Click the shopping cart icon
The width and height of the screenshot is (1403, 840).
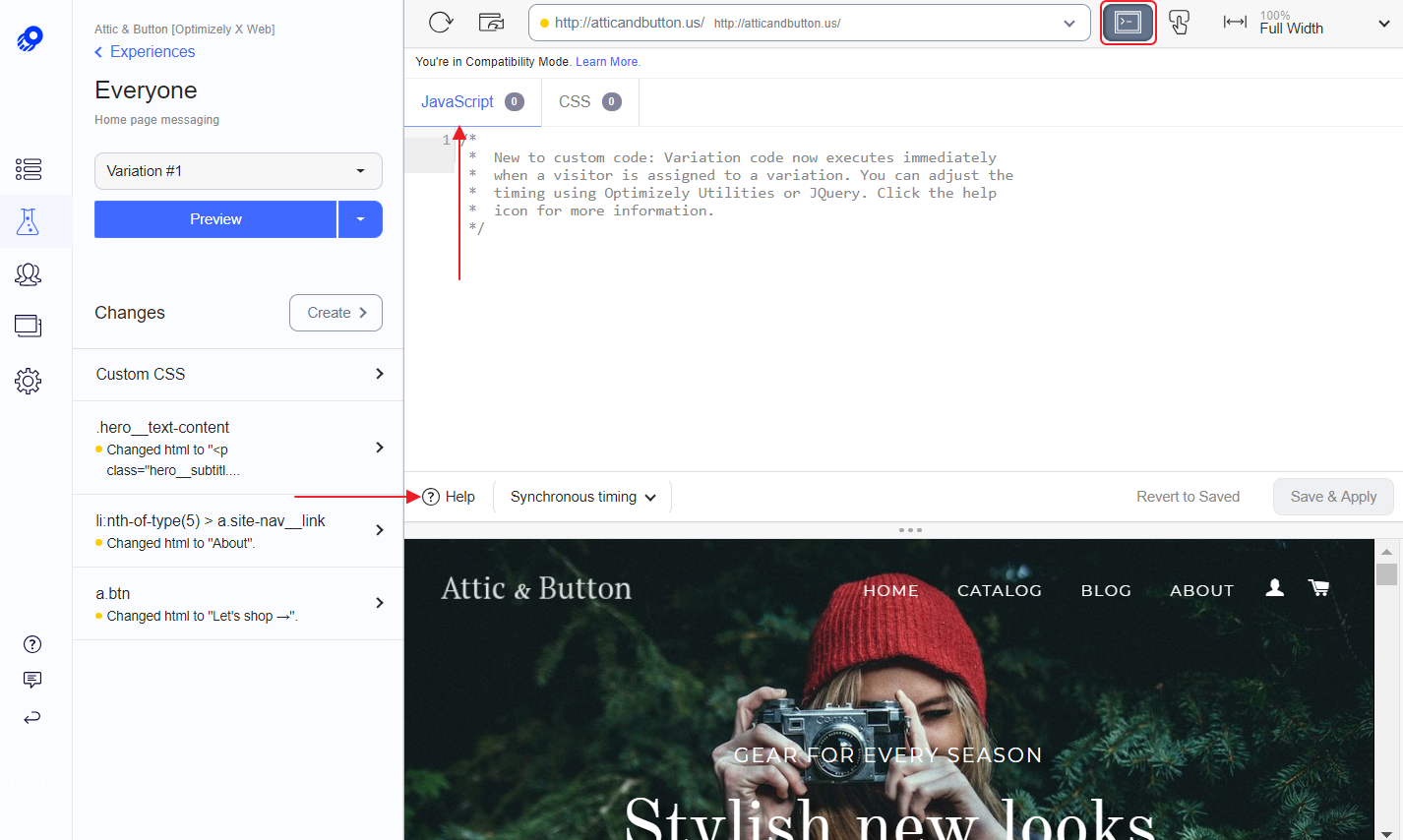(x=1318, y=587)
